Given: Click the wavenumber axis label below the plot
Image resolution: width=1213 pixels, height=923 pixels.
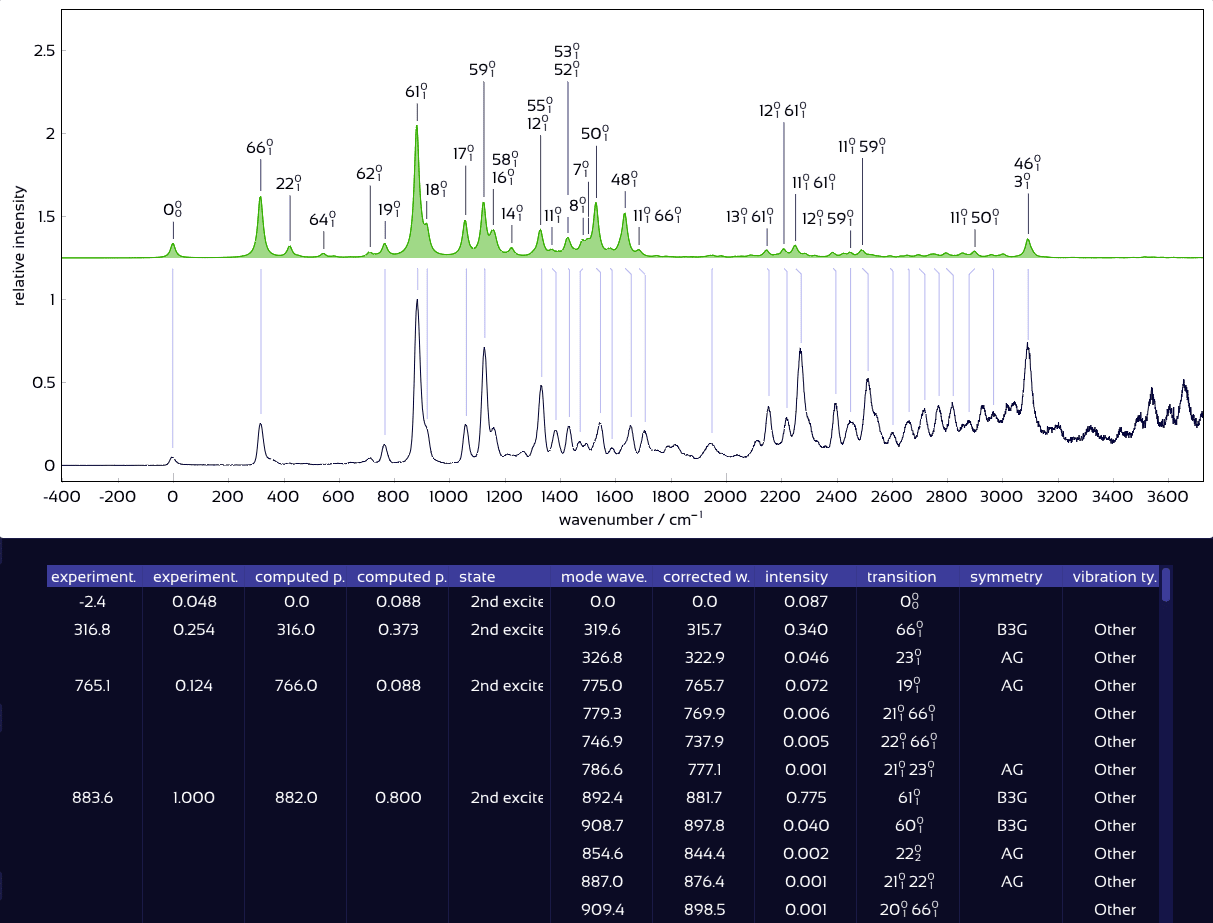Looking at the screenshot, I should tap(631, 520).
